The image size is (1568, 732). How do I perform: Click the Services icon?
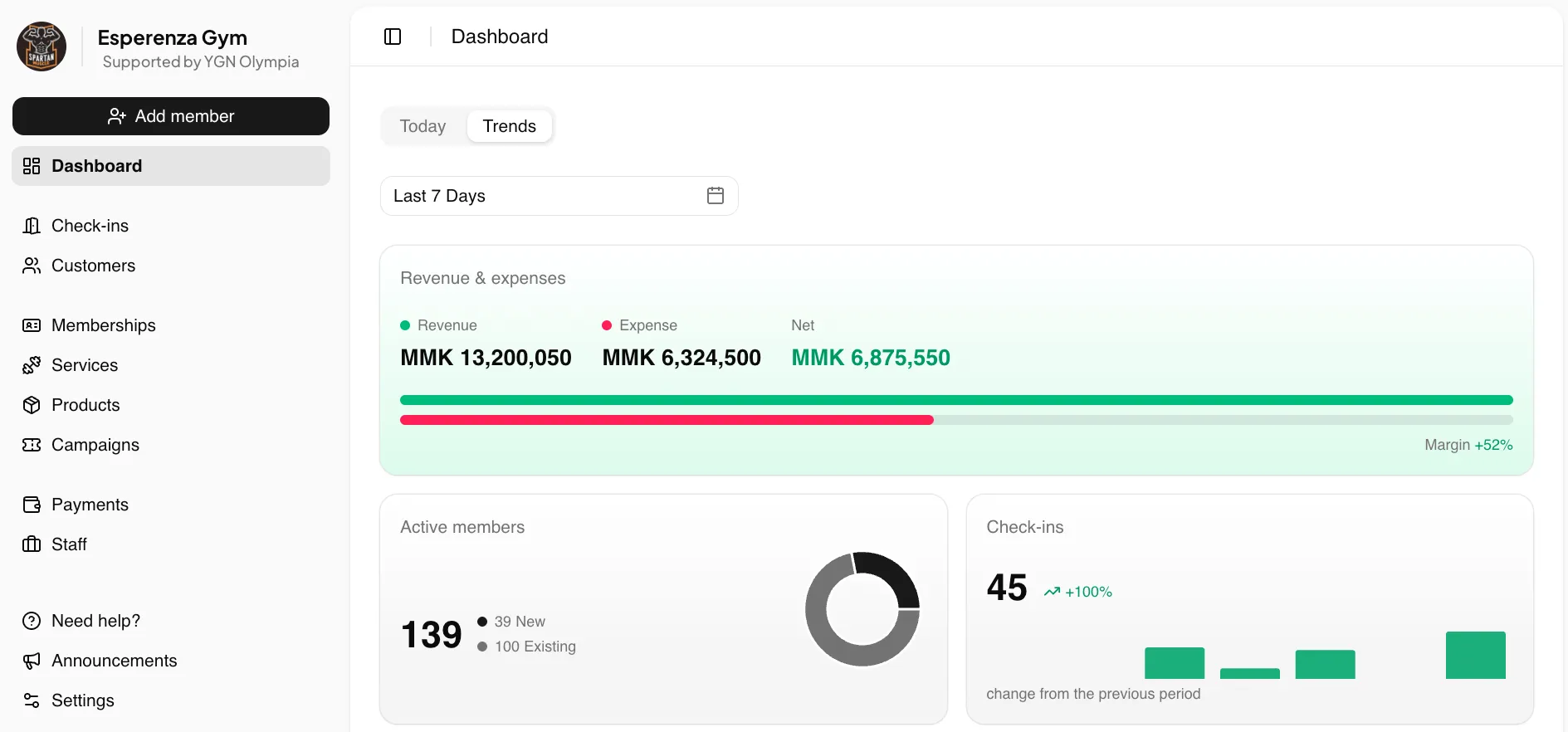[32, 365]
